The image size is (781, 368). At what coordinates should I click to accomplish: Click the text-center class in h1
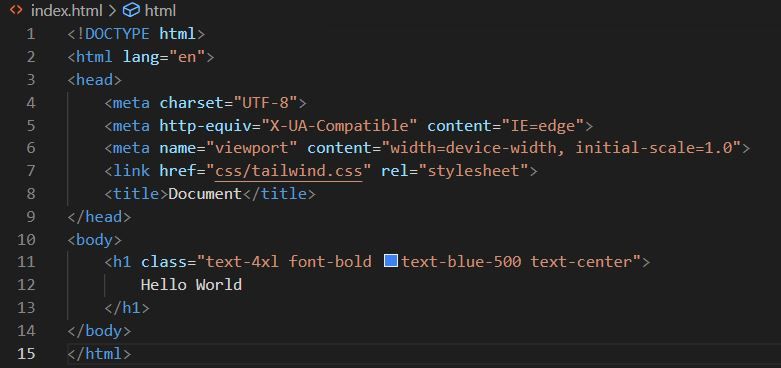(581, 261)
